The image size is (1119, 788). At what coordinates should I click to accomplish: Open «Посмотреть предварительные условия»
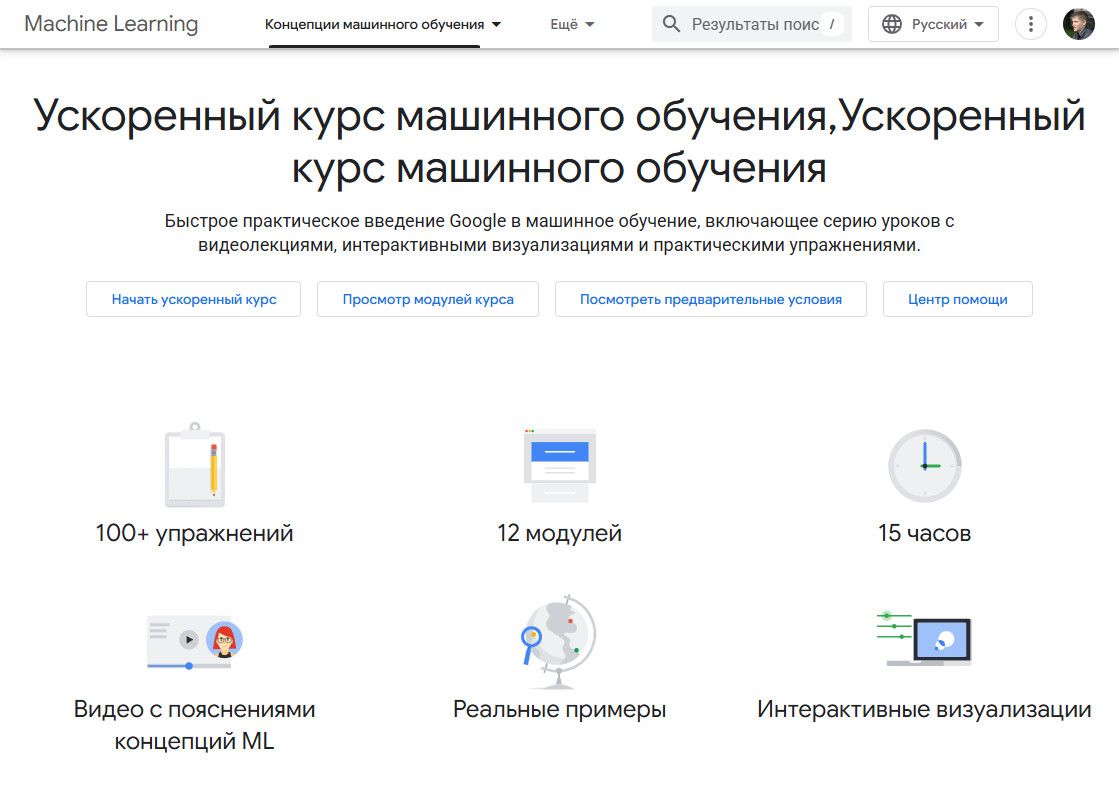(710, 298)
